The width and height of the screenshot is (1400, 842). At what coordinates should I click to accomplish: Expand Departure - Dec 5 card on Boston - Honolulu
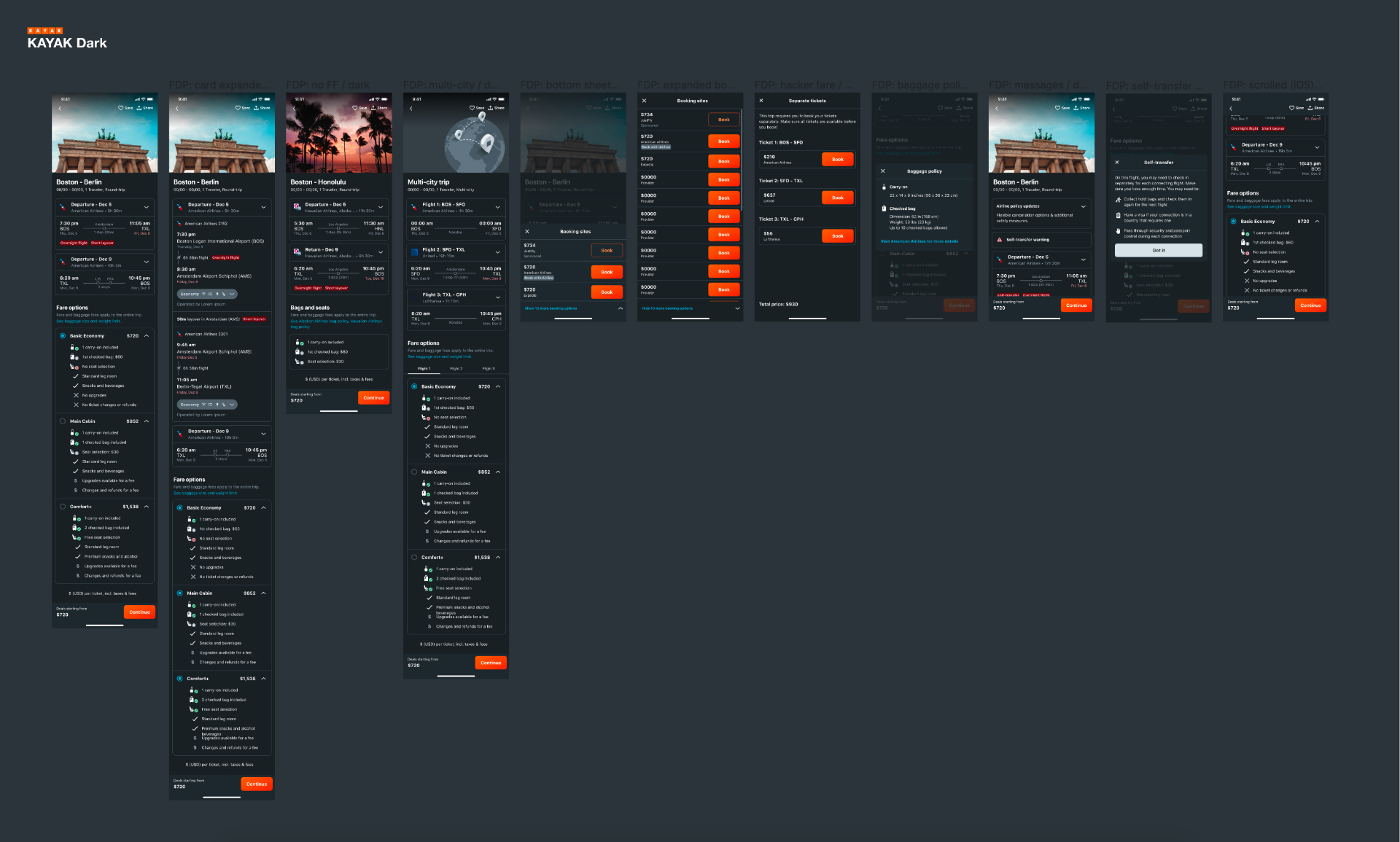(381, 207)
